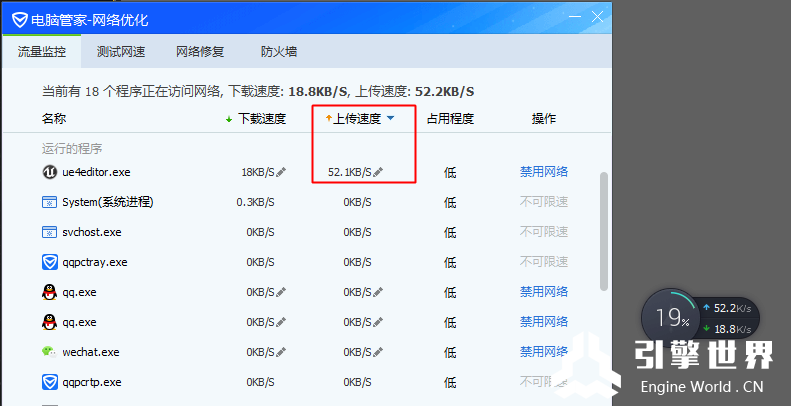Viewport: 791px width, 406px height.
Task: Open the 网络修复 tab
Action: pos(200,51)
